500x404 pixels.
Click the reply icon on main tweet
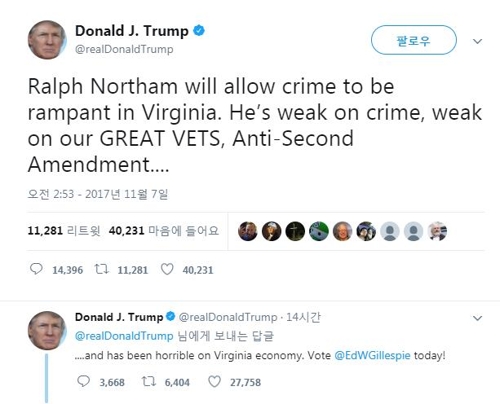tap(36, 269)
